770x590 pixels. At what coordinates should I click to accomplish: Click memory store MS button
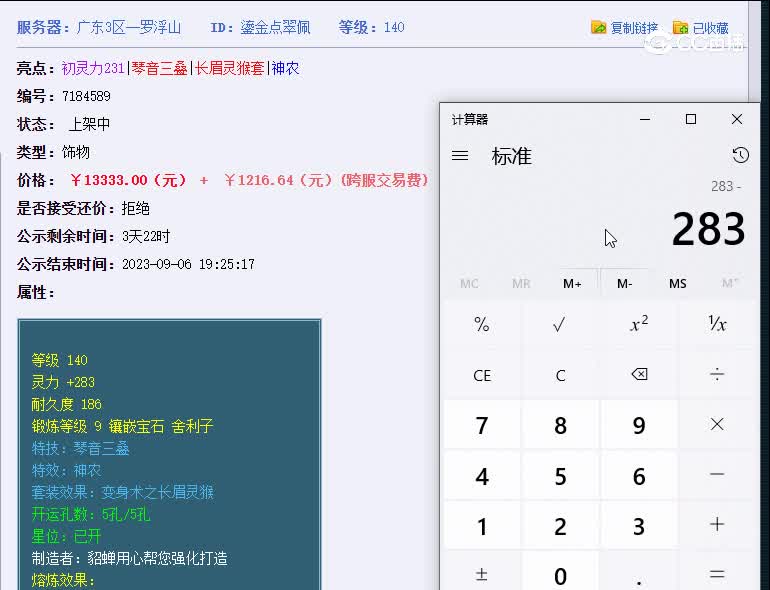coord(678,283)
